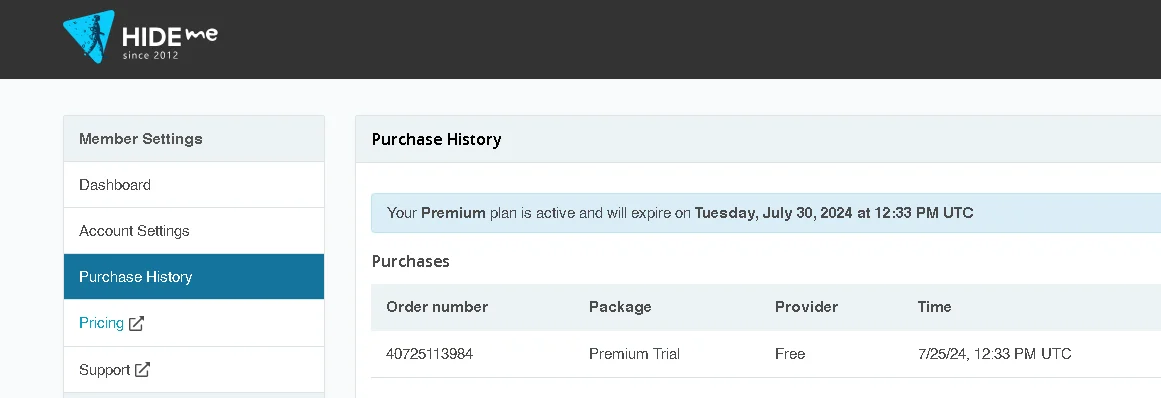The width and height of the screenshot is (1161, 398).
Task: Click the hide.me triangle logo icon
Action: 88,36
